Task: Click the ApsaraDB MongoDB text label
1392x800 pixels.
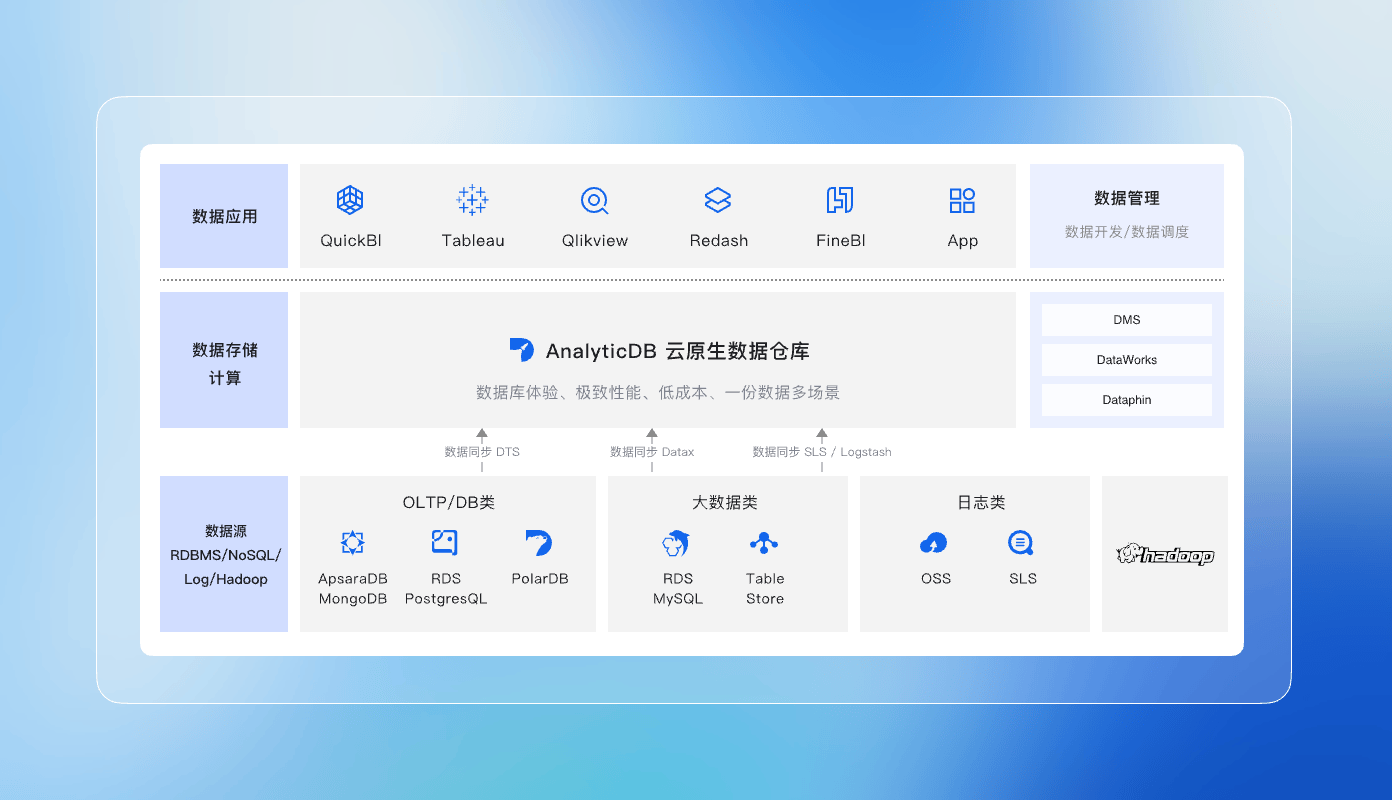Action: point(352,589)
